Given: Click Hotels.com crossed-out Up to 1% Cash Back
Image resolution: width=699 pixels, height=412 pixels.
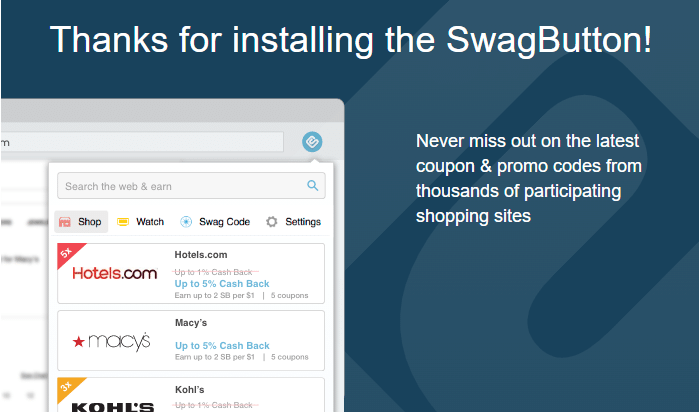Looking at the screenshot, I should pos(214,272).
